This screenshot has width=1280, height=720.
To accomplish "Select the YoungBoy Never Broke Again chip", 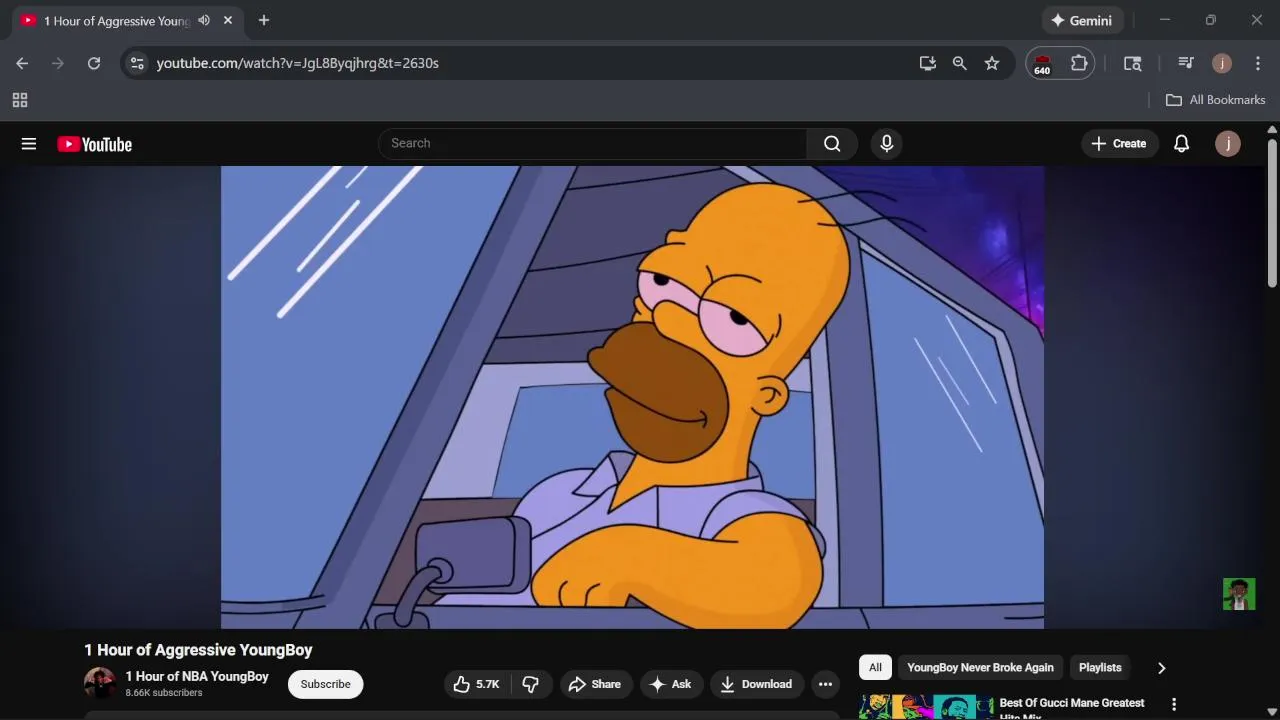I will (x=980, y=668).
